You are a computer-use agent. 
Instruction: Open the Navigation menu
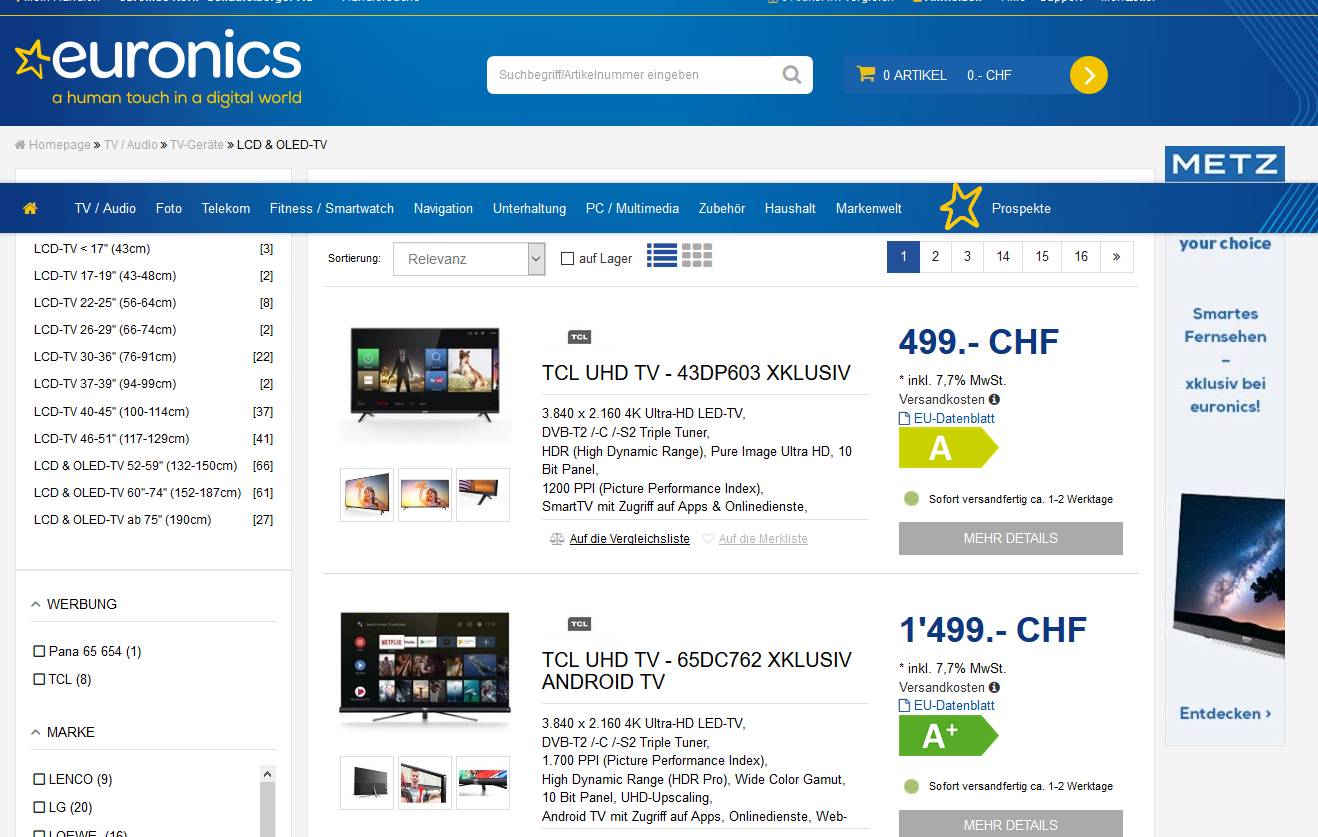443,208
